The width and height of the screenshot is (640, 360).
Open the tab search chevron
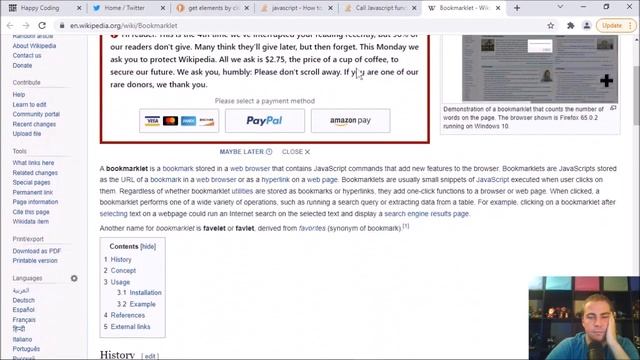click(x=560, y=7)
